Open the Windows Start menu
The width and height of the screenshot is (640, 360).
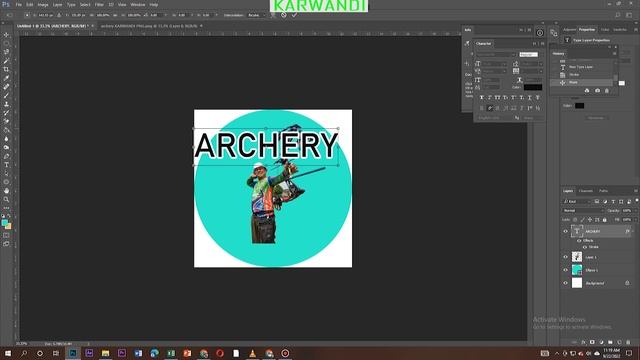point(8,353)
